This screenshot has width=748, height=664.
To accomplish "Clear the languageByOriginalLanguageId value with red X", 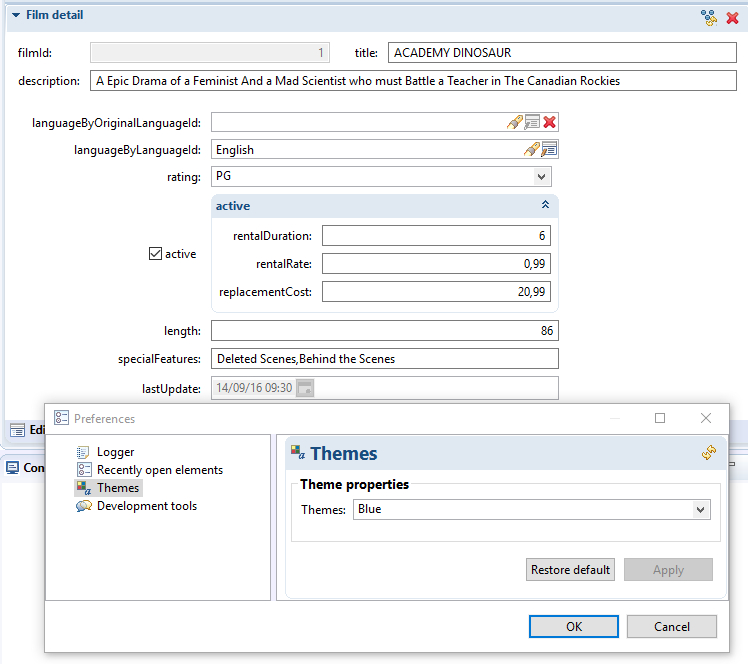I will [x=549, y=122].
